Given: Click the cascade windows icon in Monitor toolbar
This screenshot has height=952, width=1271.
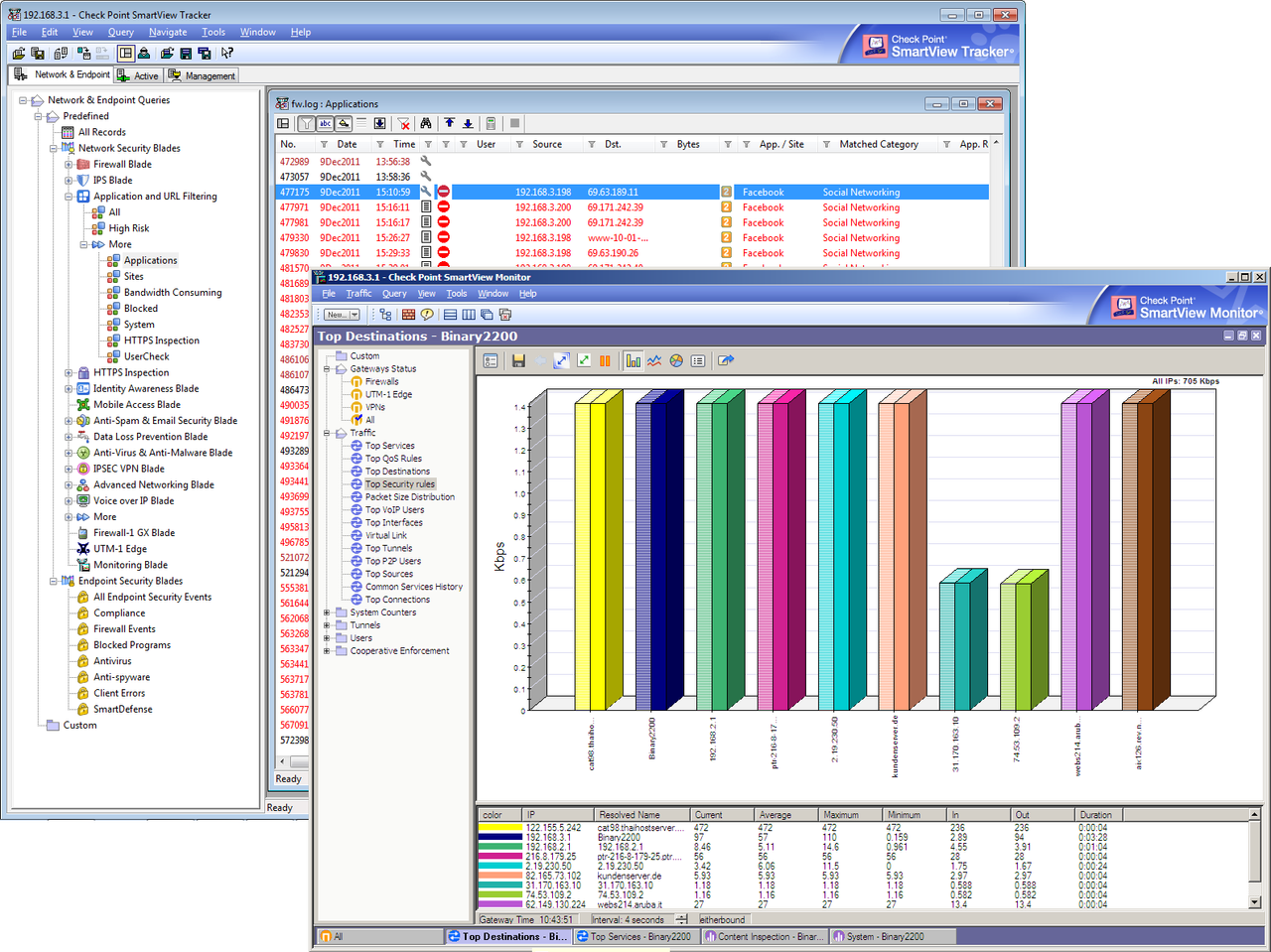Looking at the screenshot, I should (487, 315).
